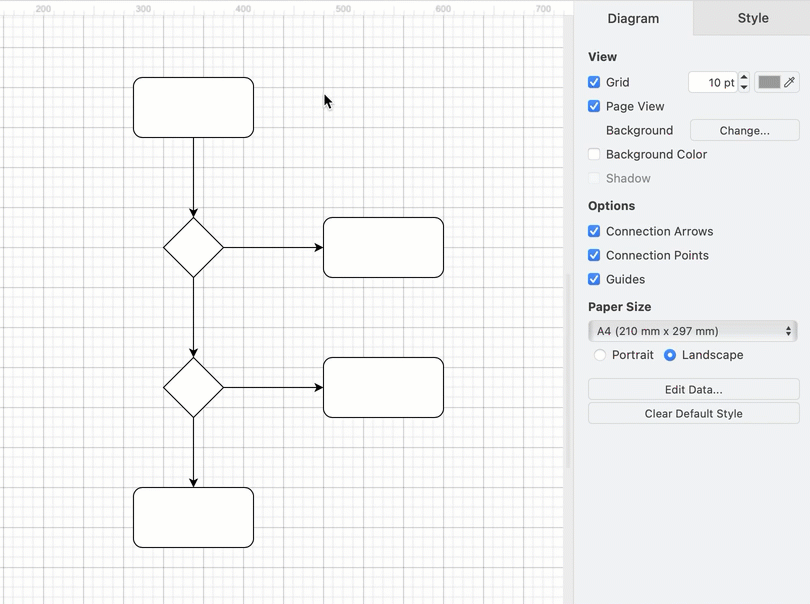Open the Paper Size dropdown
The width and height of the screenshot is (810, 604).
click(x=693, y=331)
